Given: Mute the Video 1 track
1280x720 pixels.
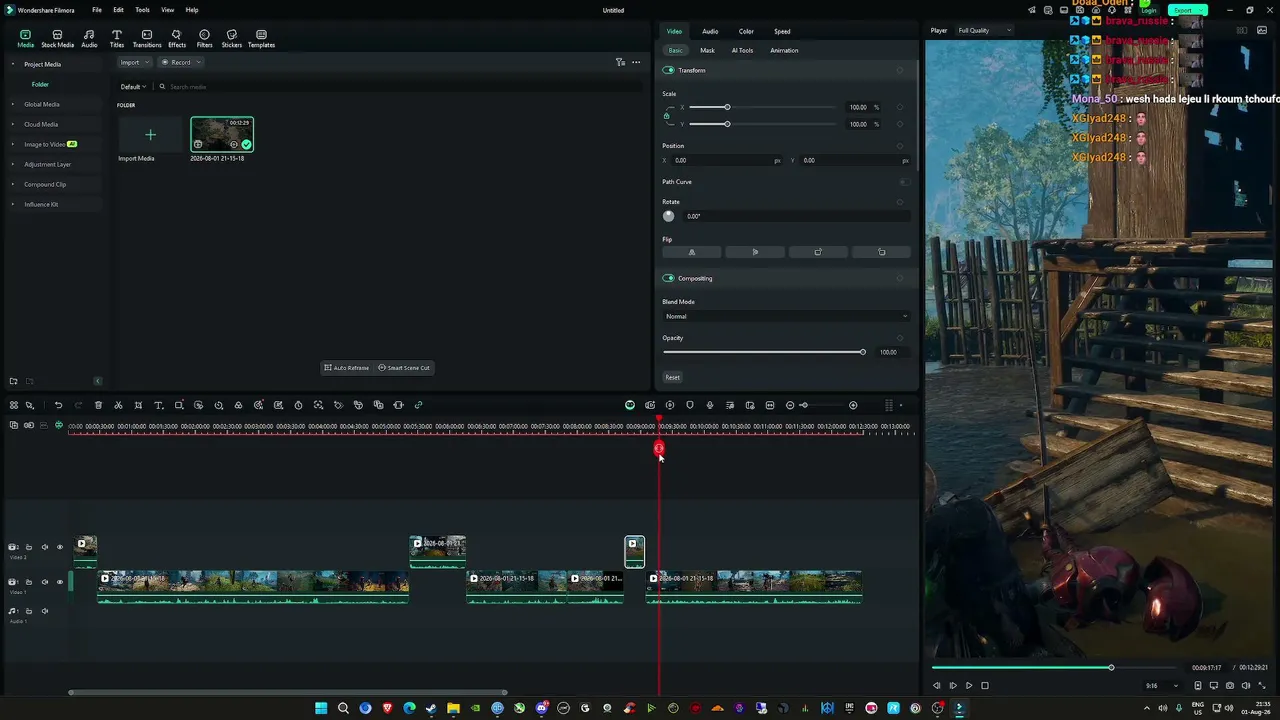Looking at the screenshot, I should pyautogui.click(x=44, y=582).
